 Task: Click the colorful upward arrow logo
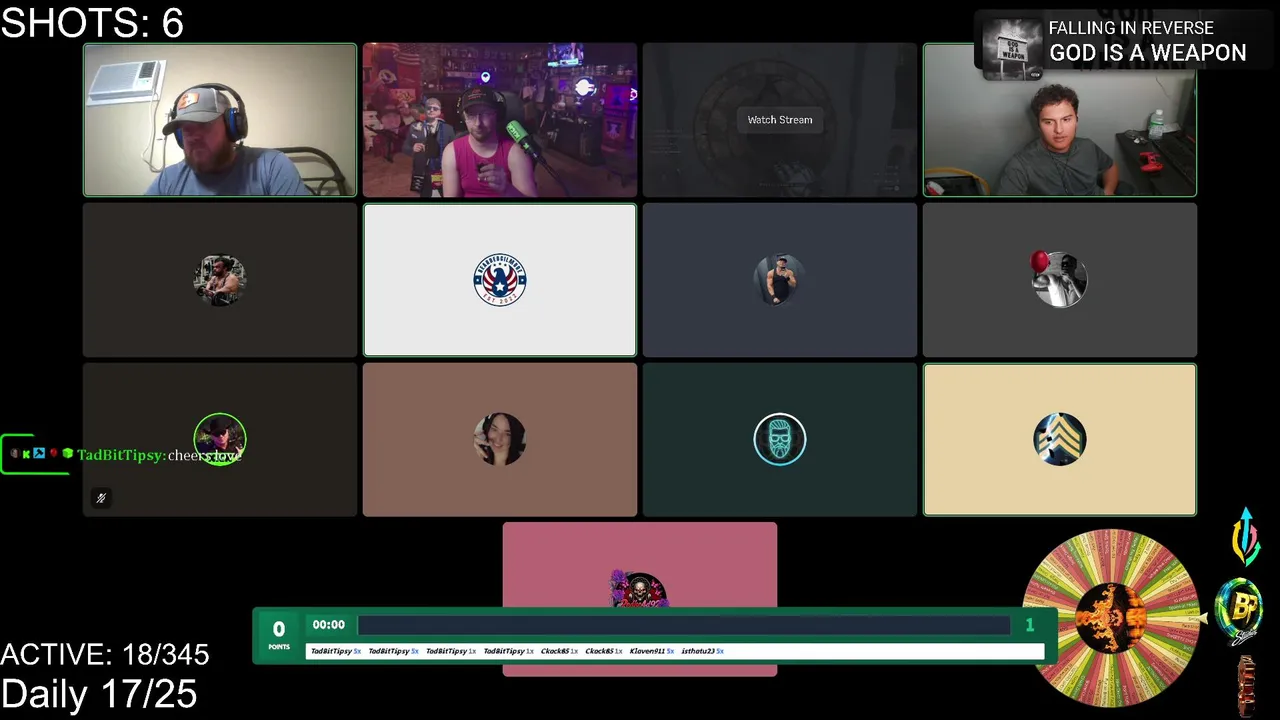tap(1246, 537)
